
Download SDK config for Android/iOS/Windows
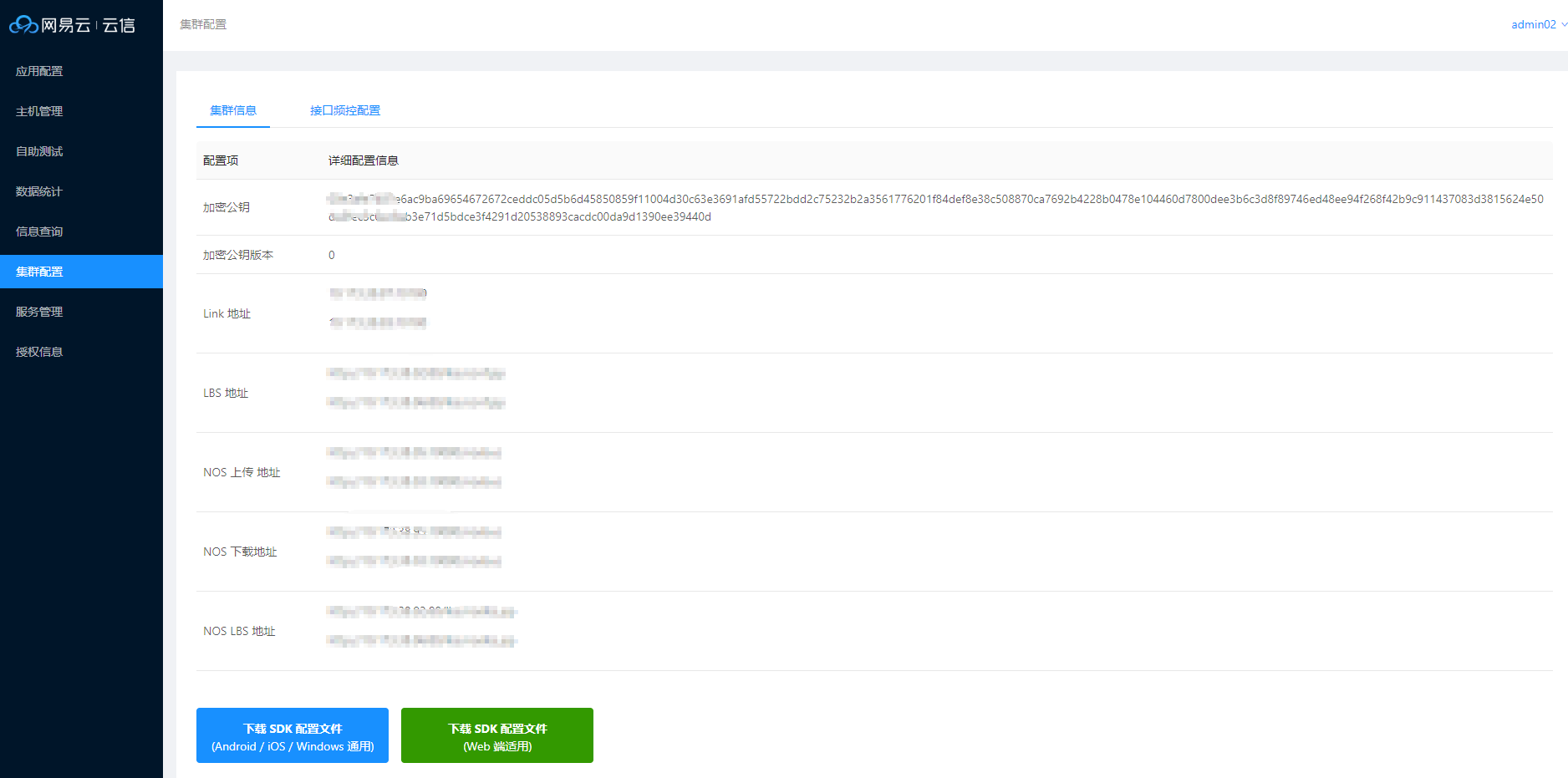(293, 735)
